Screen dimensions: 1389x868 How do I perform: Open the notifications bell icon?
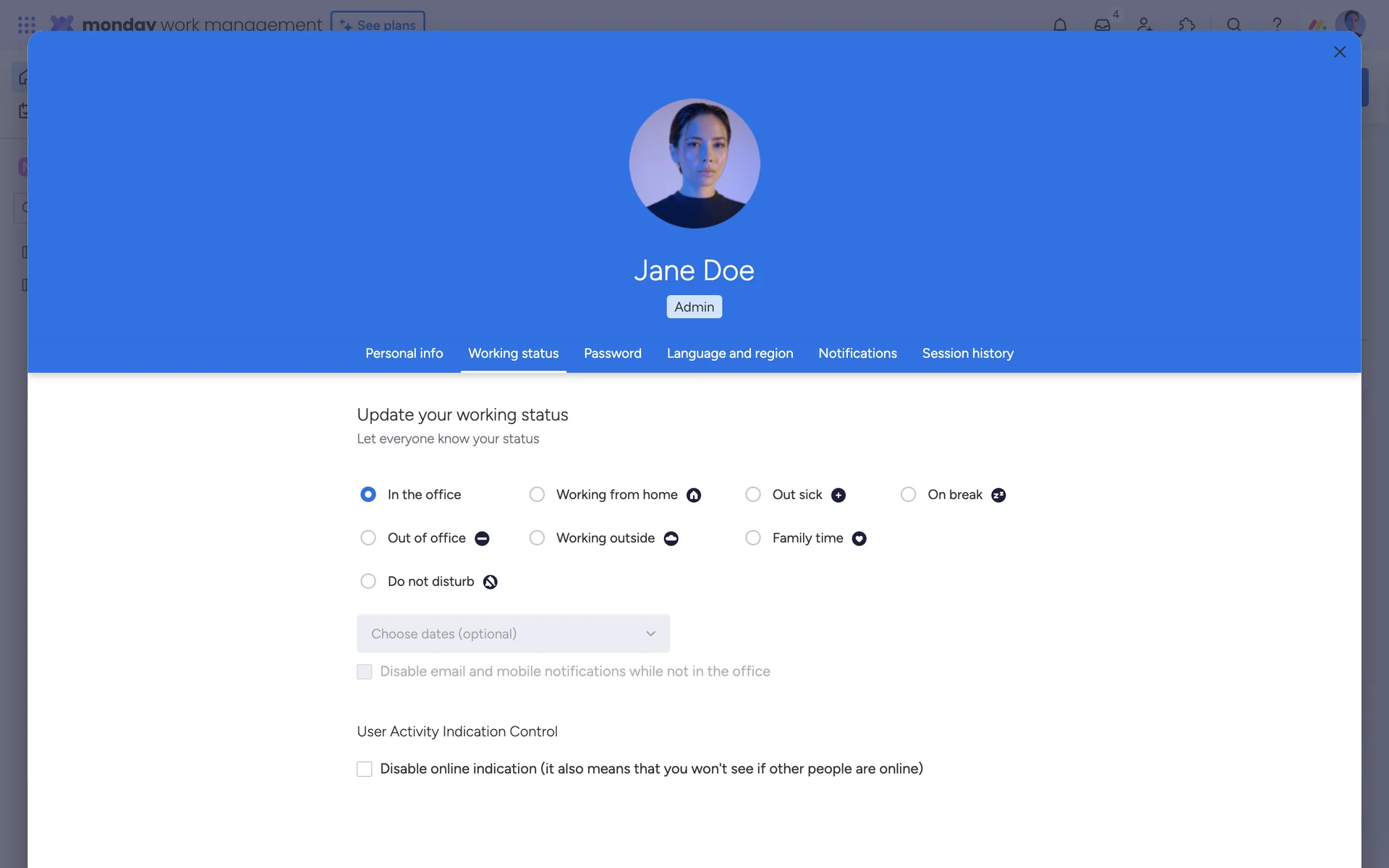coord(1060,25)
